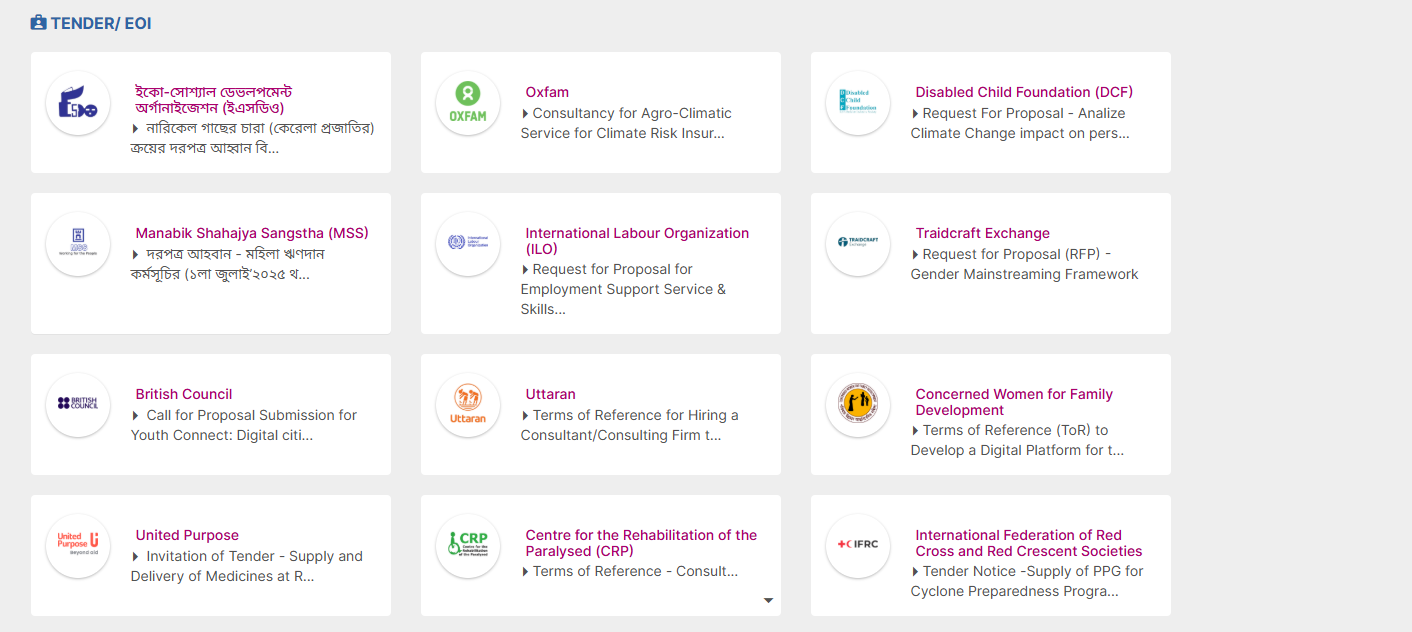Click the IFRC red cross logo
This screenshot has height=632, width=1412.
(x=858, y=545)
